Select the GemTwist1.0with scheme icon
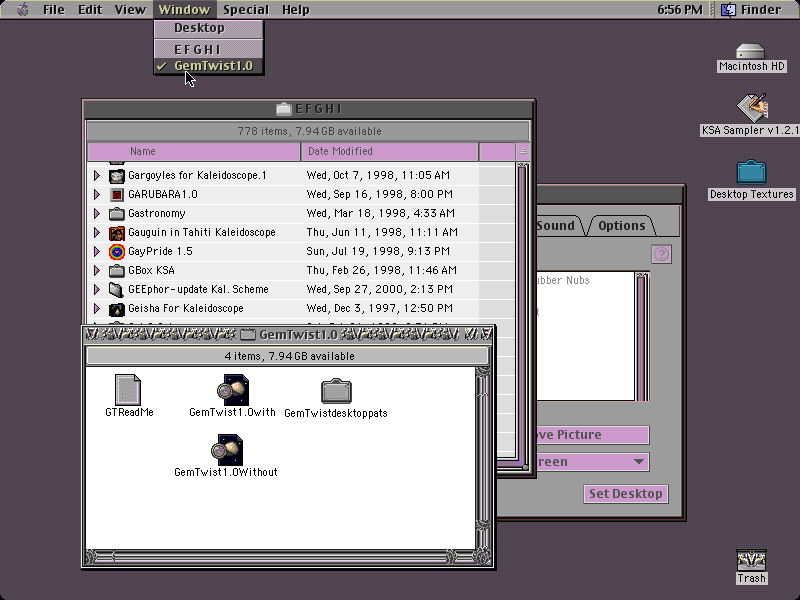Screen dimensions: 800x600 coord(233,389)
